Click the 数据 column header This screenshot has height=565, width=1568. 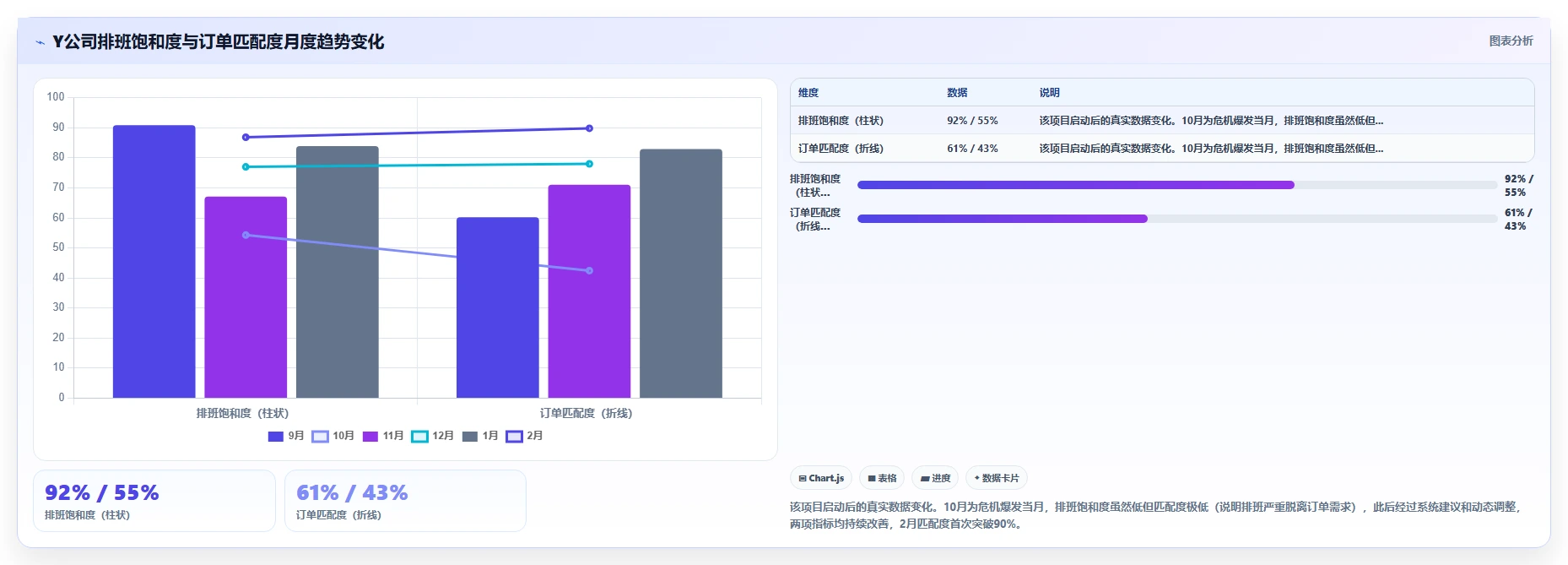click(x=957, y=93)
